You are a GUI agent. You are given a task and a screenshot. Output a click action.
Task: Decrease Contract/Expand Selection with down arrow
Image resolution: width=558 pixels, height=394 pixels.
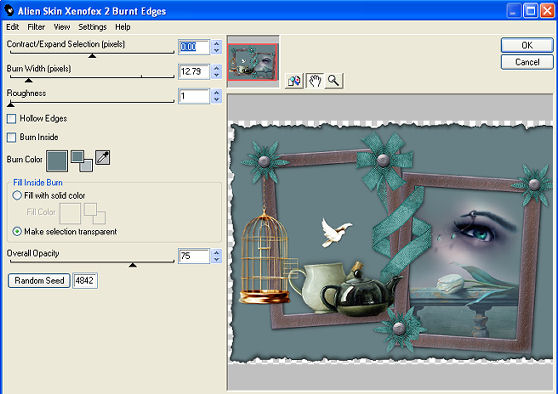[216, 51]
